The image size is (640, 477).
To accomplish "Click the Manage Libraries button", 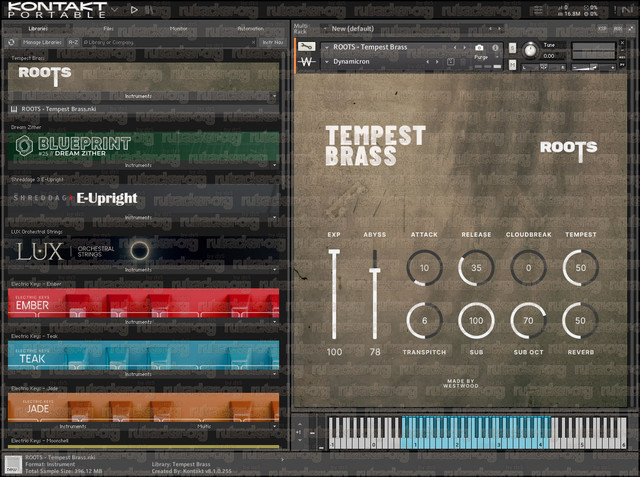I will coord(42,42).
